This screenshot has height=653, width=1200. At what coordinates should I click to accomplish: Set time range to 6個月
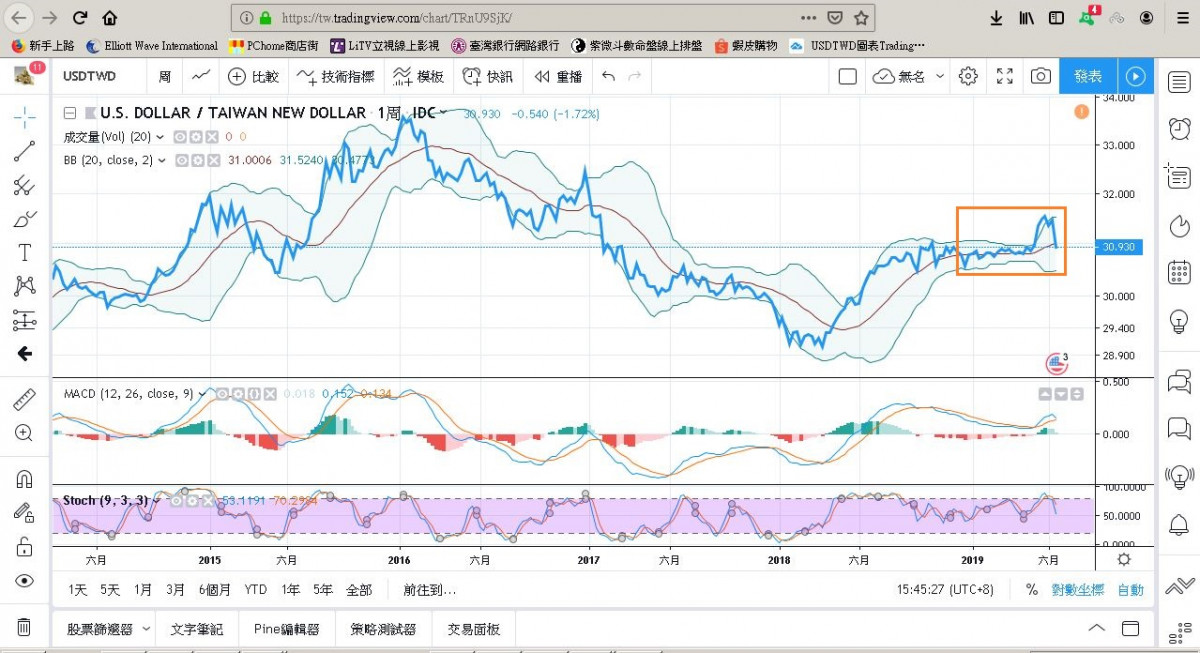(215, 590)
